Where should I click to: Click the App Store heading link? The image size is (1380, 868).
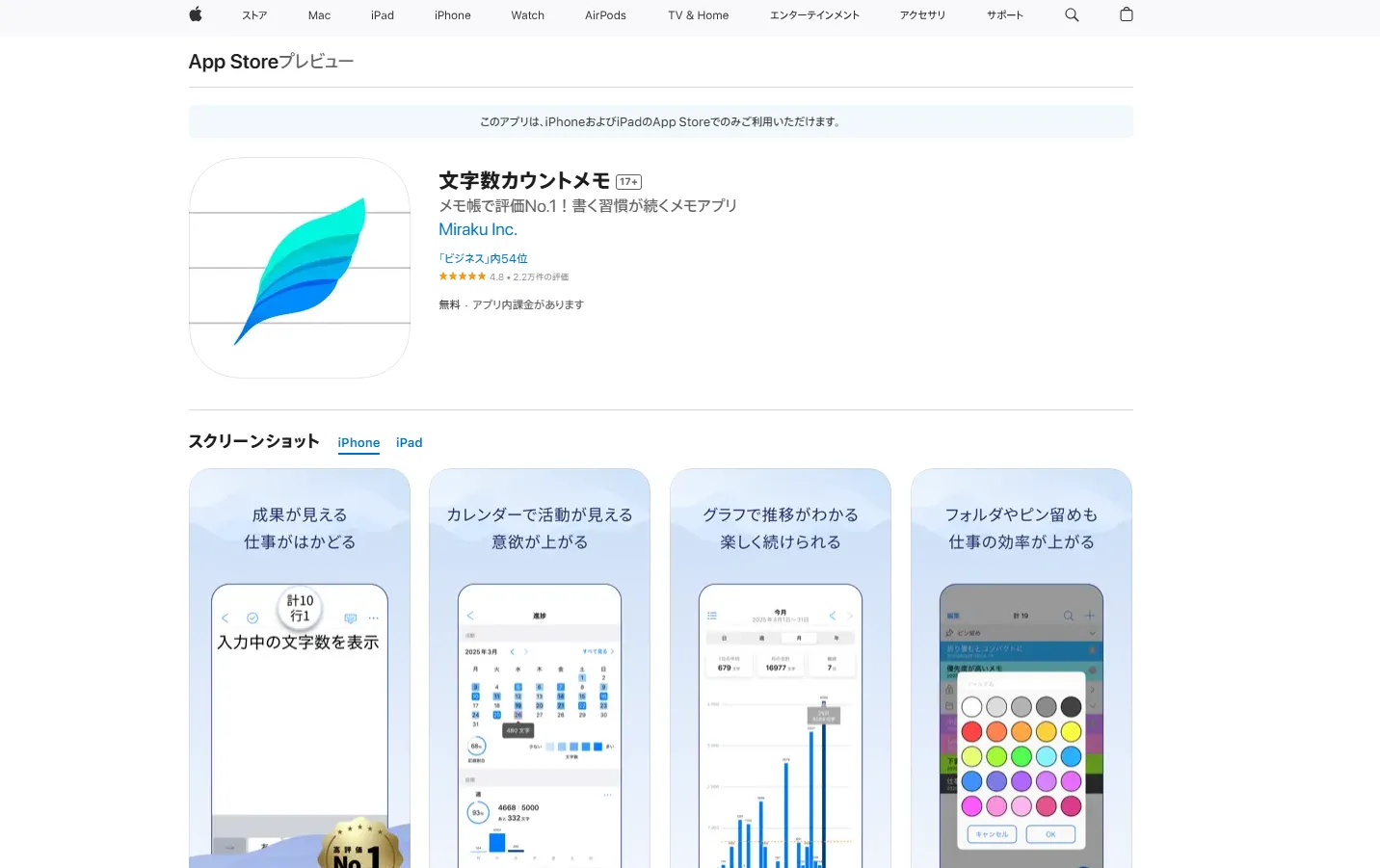(x=233, y=62)
